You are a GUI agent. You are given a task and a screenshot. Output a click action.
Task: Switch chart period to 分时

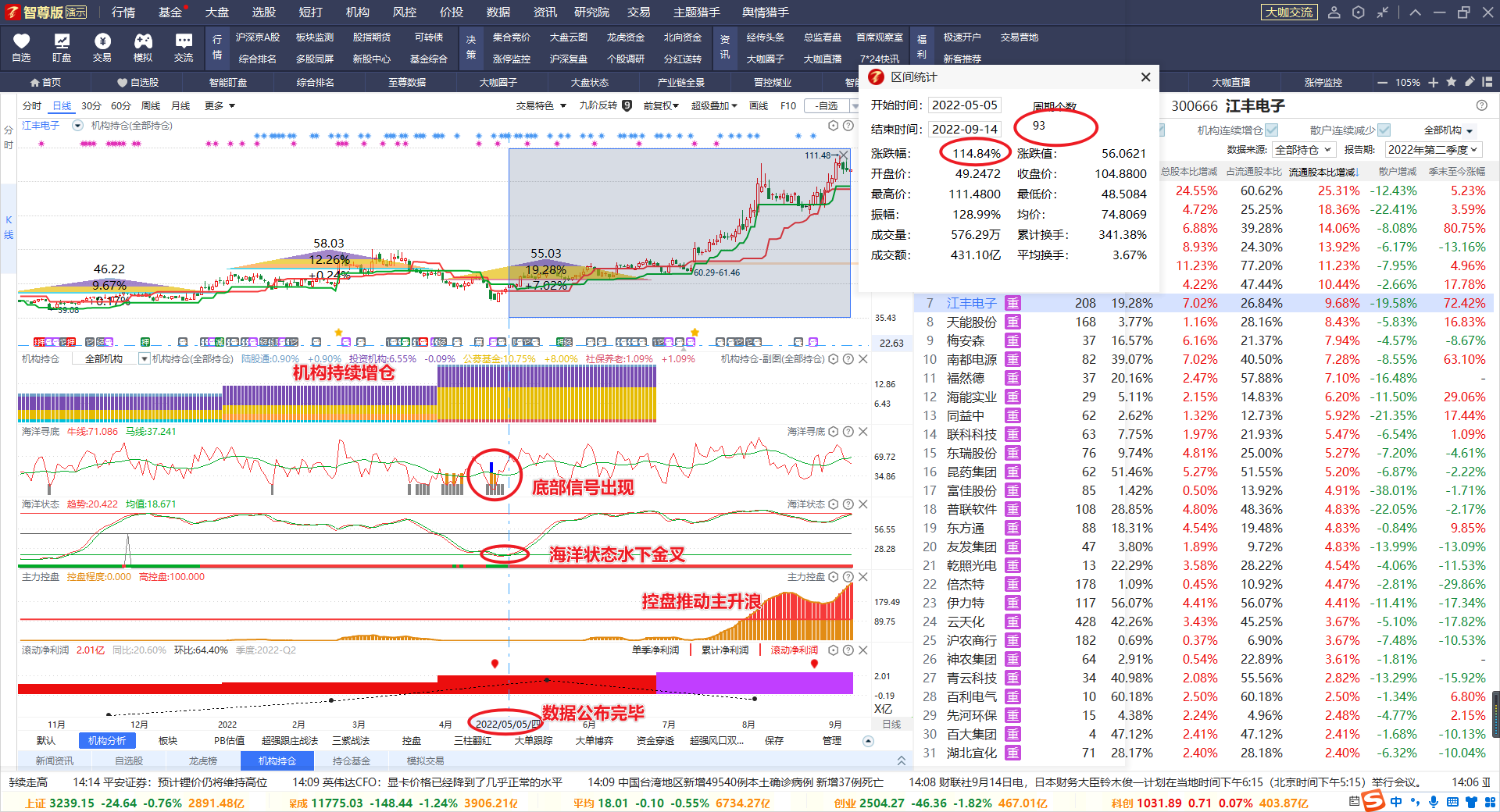[32, 106]
